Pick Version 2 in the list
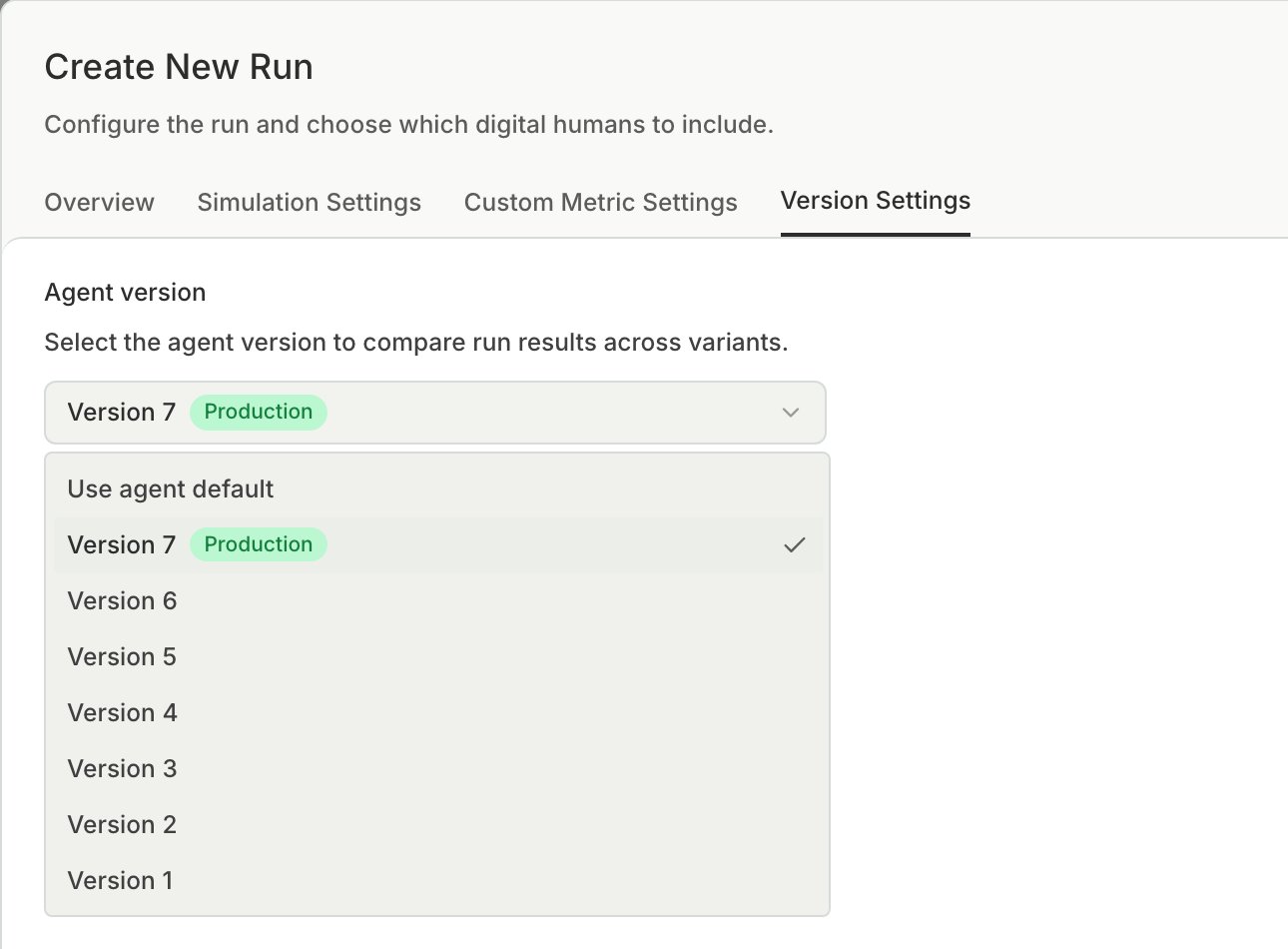1288x949 pixels. [437, 824]
